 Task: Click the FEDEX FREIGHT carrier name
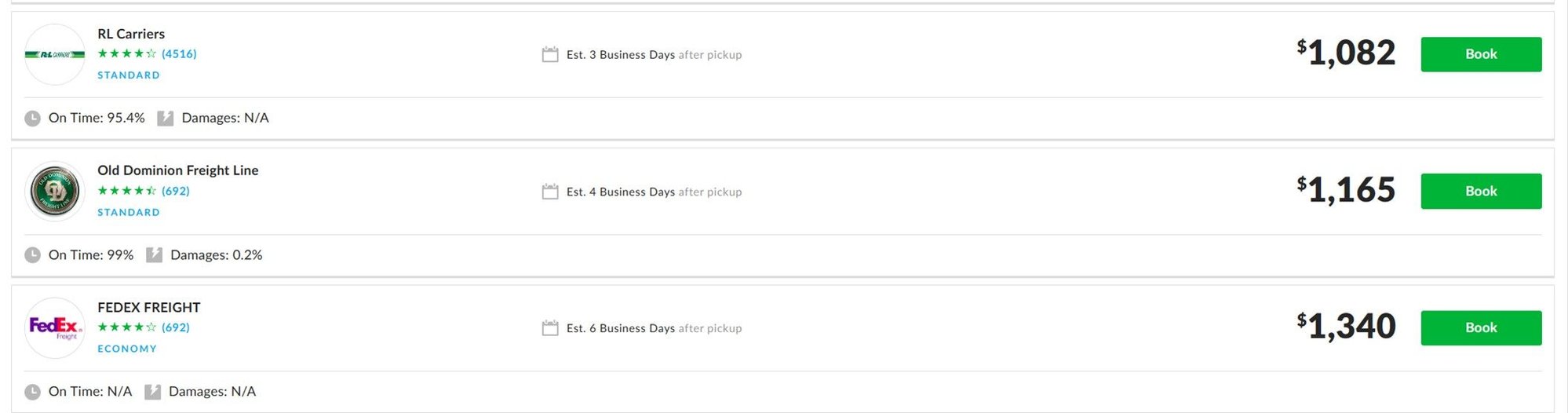point(149,307)
